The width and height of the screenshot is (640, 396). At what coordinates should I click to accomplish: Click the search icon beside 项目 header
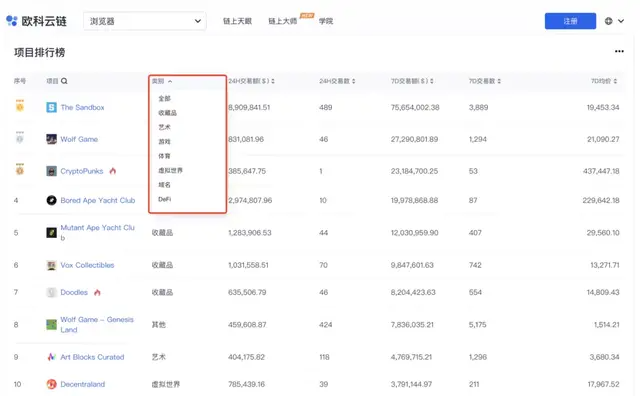click(x=64, y=81)
